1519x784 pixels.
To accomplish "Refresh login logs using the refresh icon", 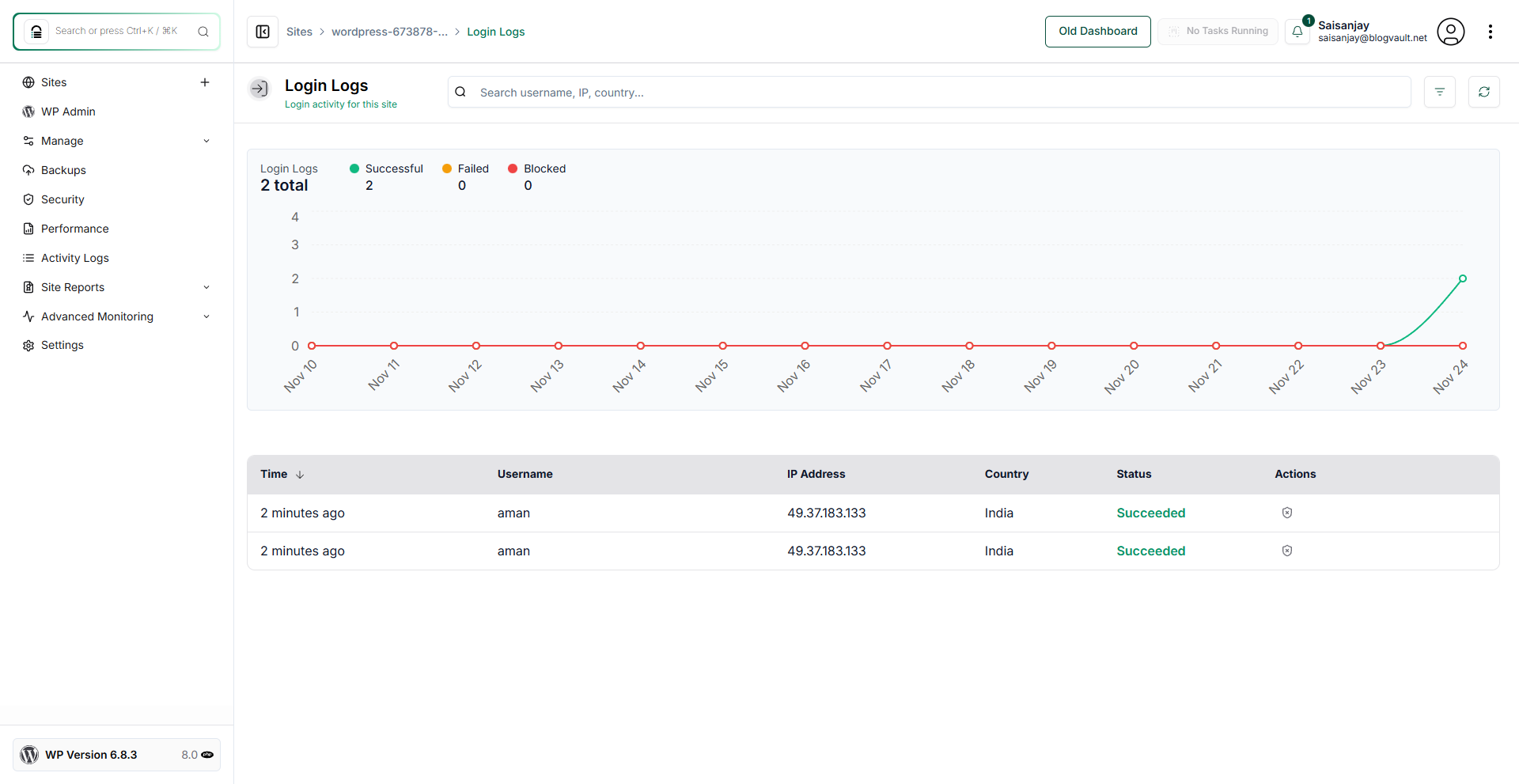I will [x=1485, y=92].
